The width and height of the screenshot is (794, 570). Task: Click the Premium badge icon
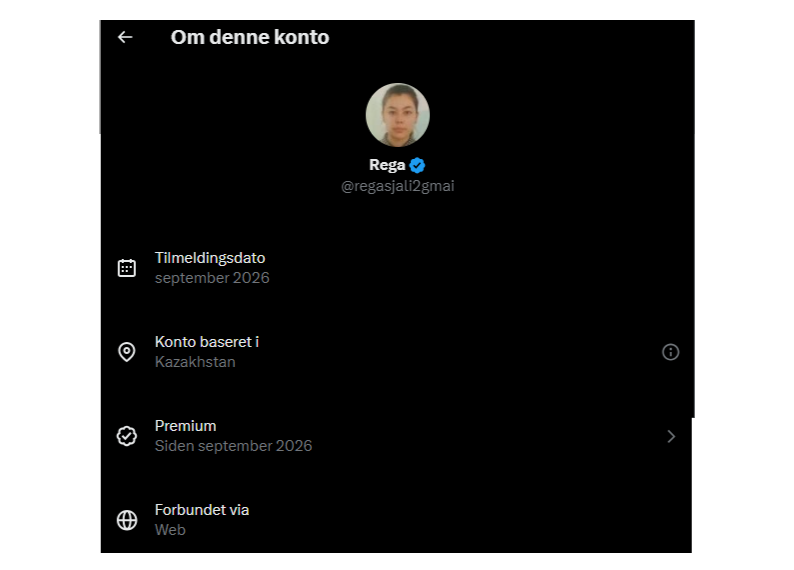click(x=127, y=436)
